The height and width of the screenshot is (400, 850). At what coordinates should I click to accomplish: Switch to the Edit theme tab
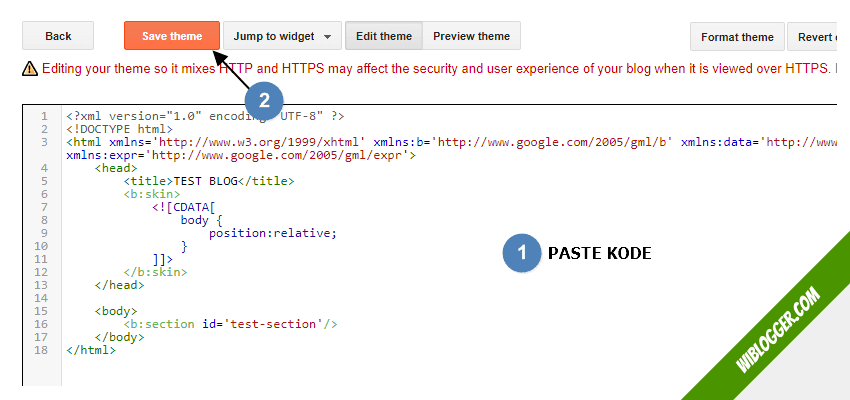[383, 36]
